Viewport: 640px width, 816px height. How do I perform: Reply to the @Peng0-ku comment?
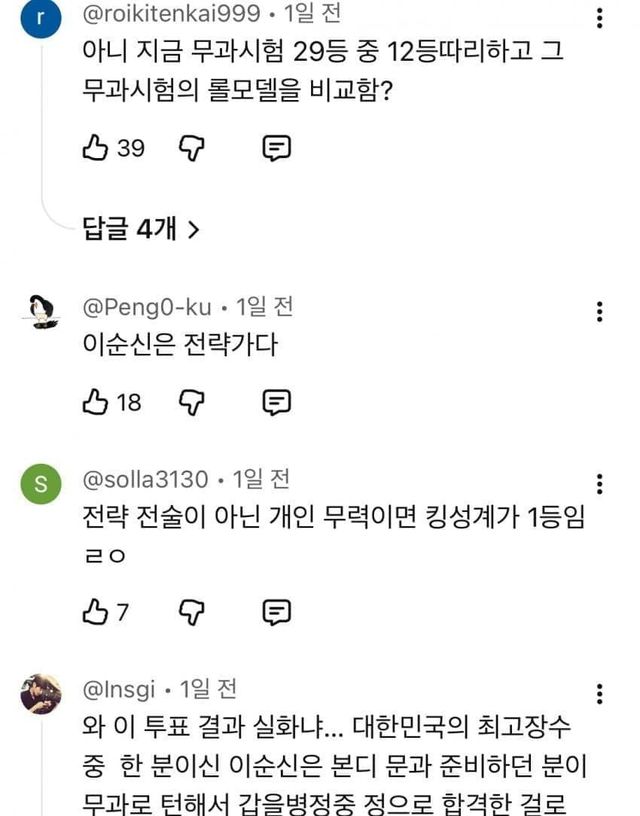coord(276,403)
